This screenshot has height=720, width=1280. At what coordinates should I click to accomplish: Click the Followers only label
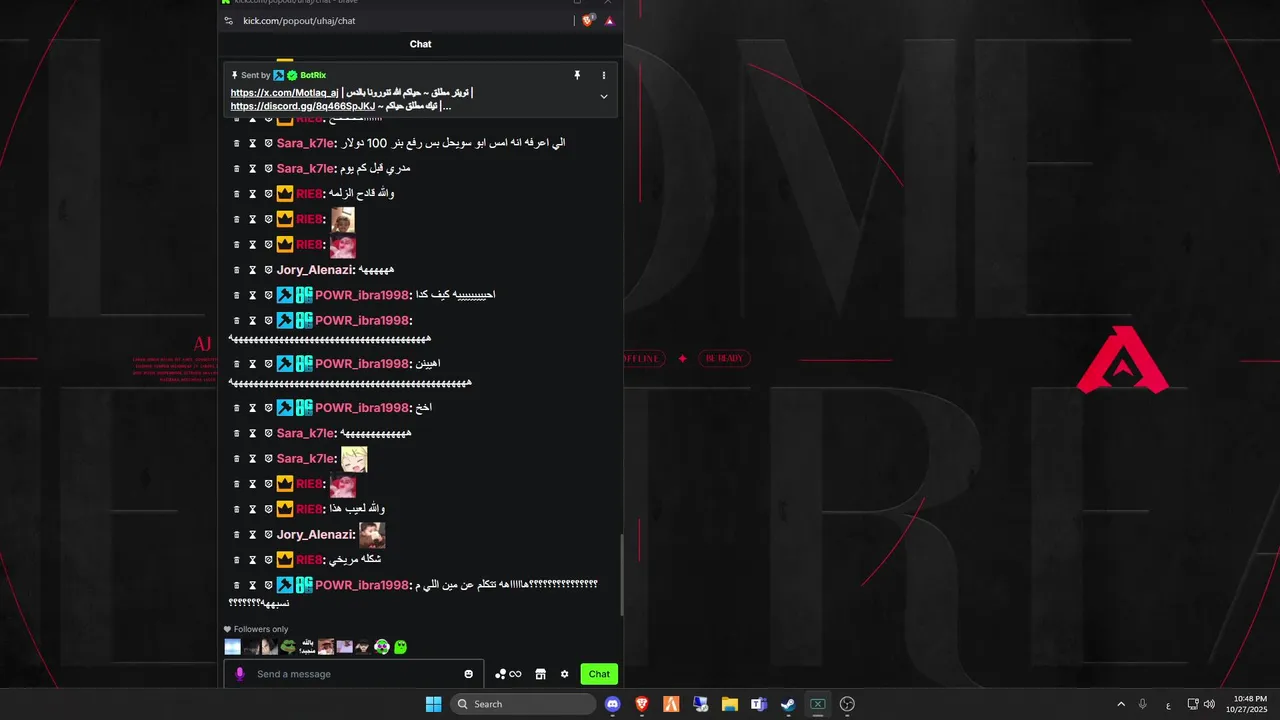pyautogui.click(x=261, y=629)
